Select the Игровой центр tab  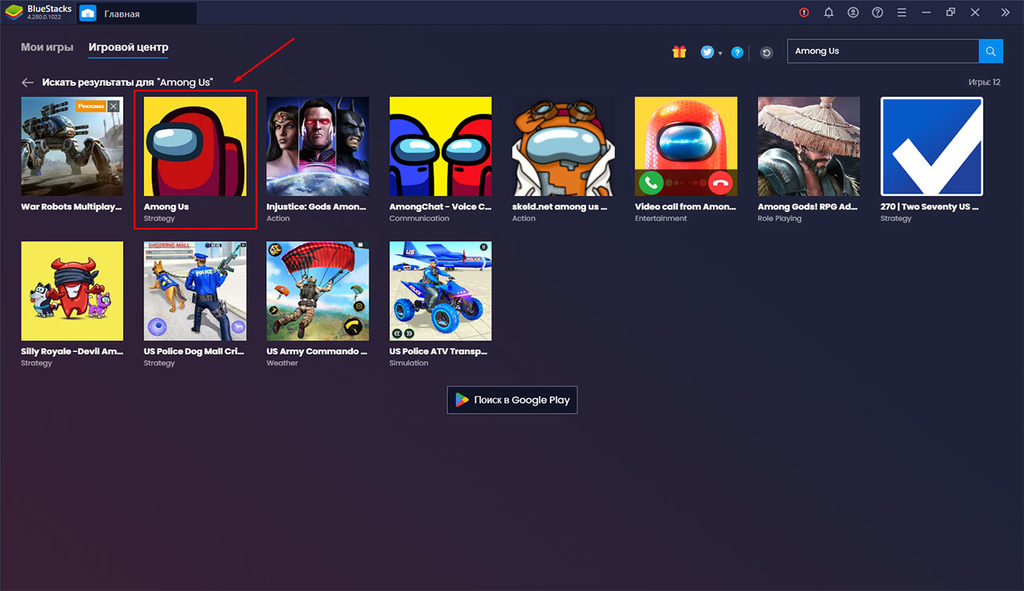tap(129, 47)
